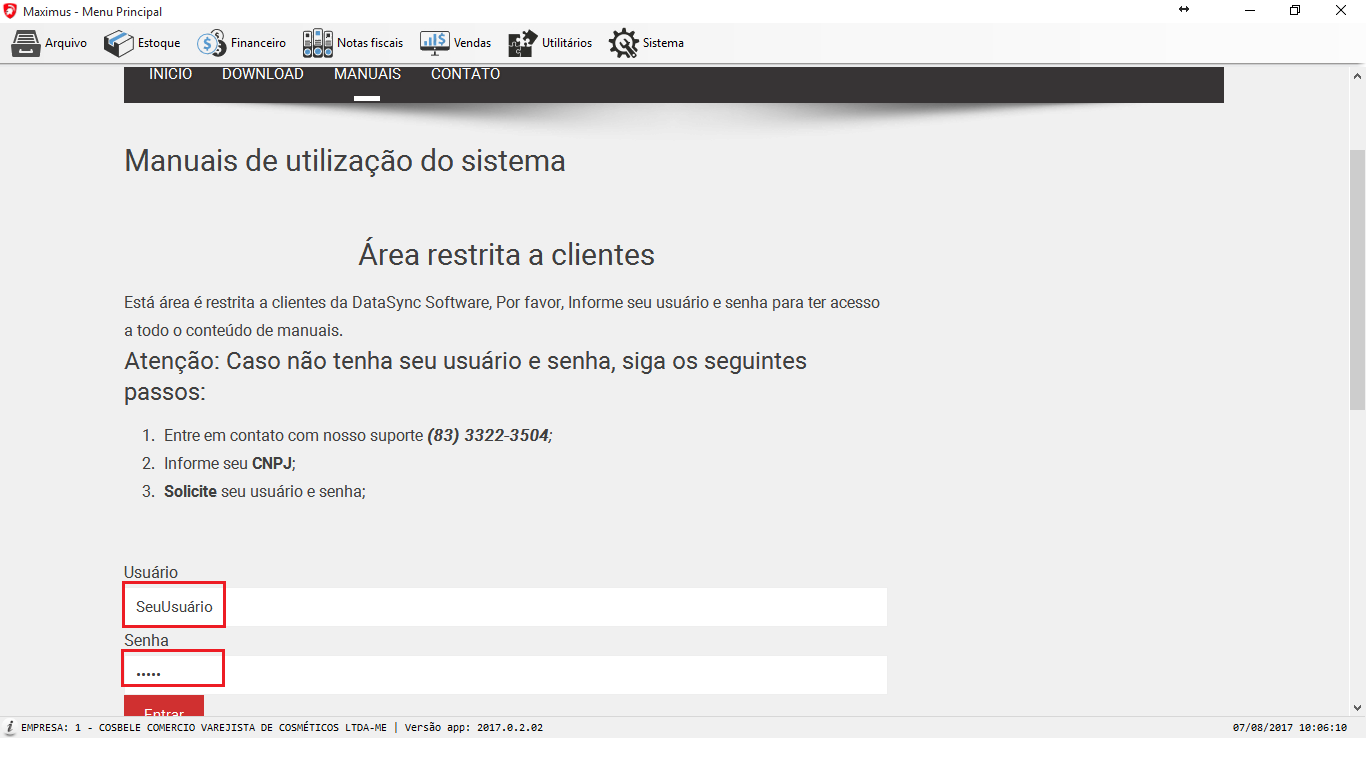The height and width of the screenshot is (768, 1366).
Task: Click the Atenção warning heading
Action: 465,376
